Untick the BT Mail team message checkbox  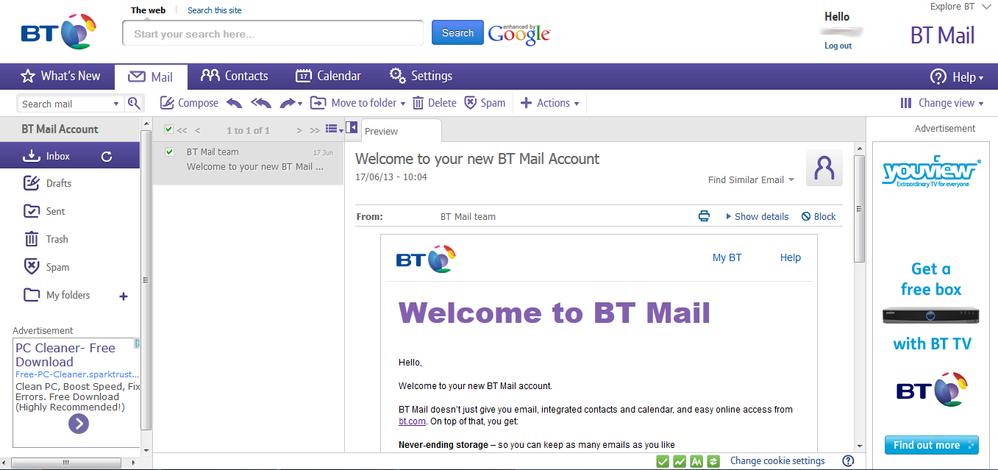[169, 152]
